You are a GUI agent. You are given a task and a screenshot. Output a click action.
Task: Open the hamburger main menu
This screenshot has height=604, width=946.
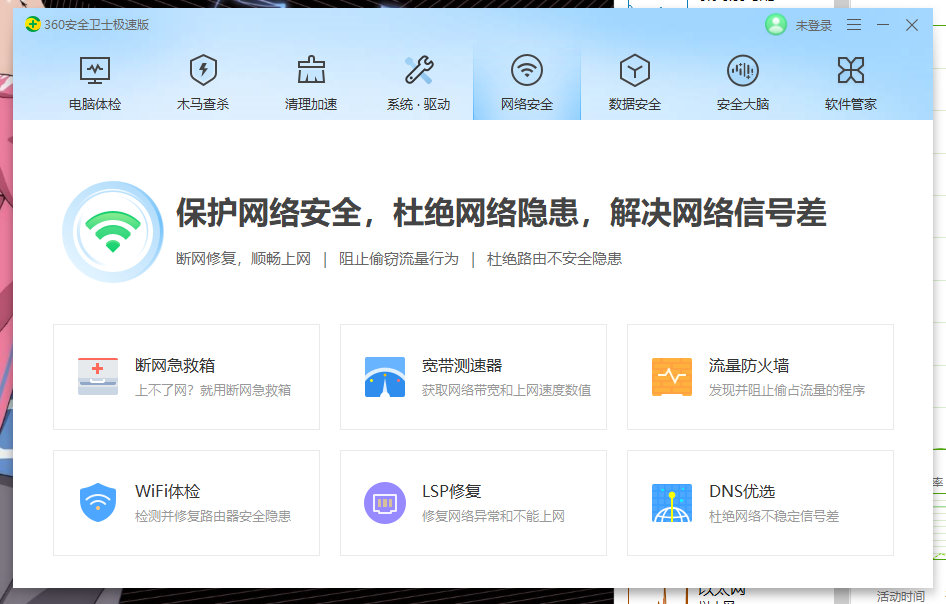[854, 25]
